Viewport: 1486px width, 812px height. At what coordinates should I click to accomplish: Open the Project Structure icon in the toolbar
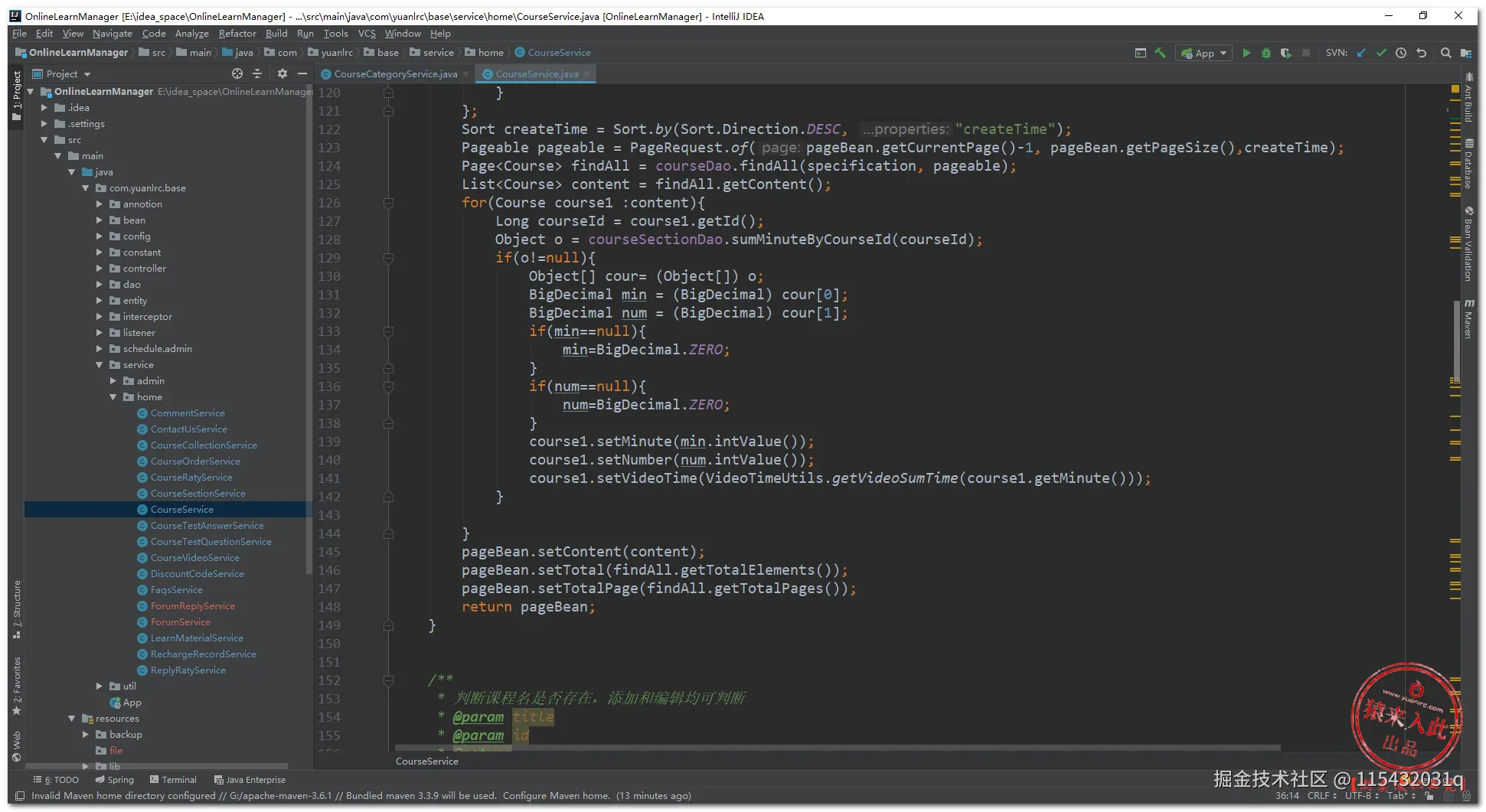[x=1465, y=53]
